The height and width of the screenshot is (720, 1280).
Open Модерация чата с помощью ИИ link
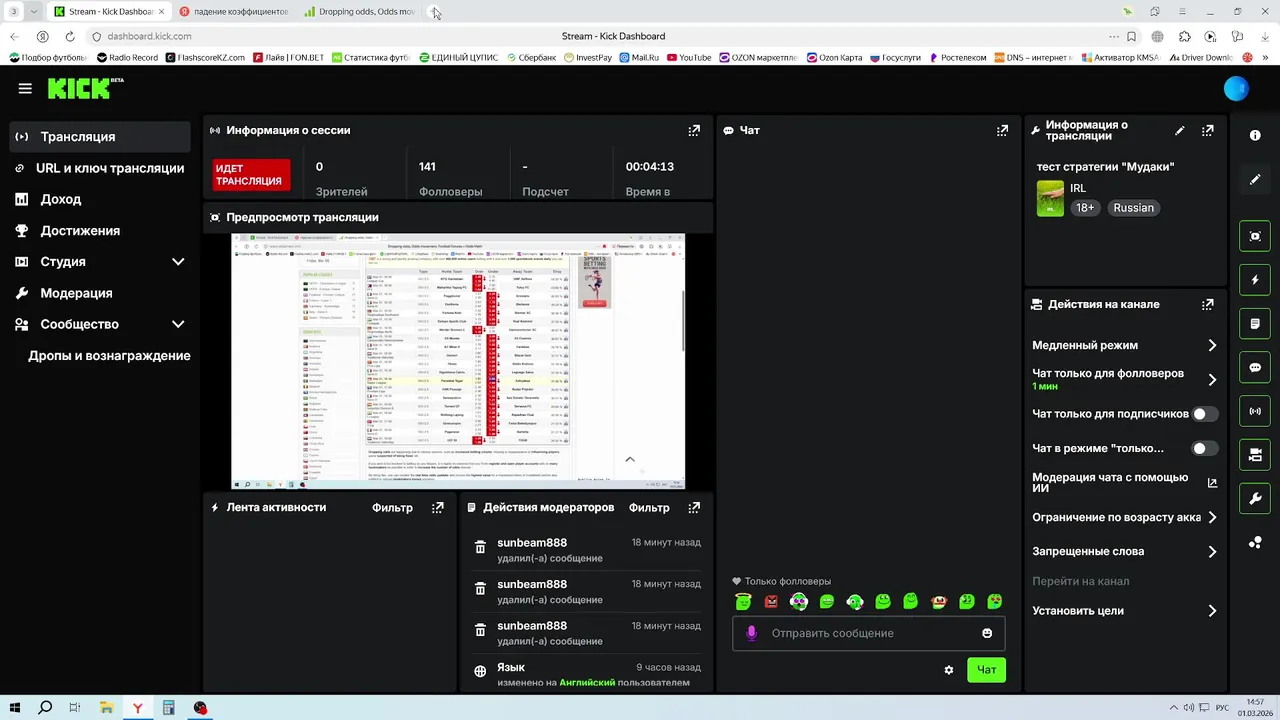pyautogui.click(x=1125, y=483)
